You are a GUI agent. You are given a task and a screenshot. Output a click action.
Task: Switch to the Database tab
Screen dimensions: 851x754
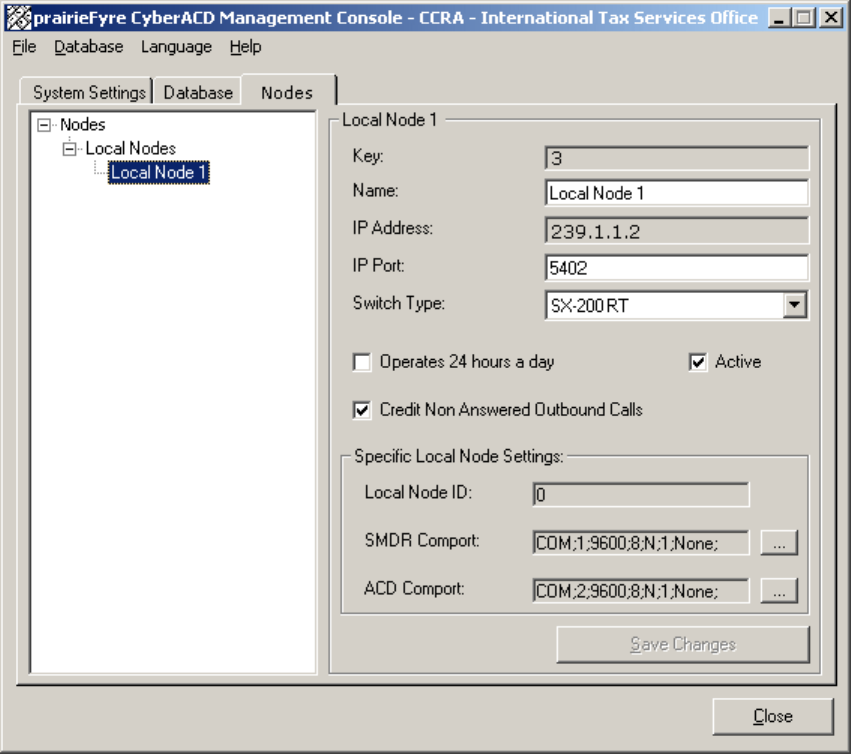point(198,92)
